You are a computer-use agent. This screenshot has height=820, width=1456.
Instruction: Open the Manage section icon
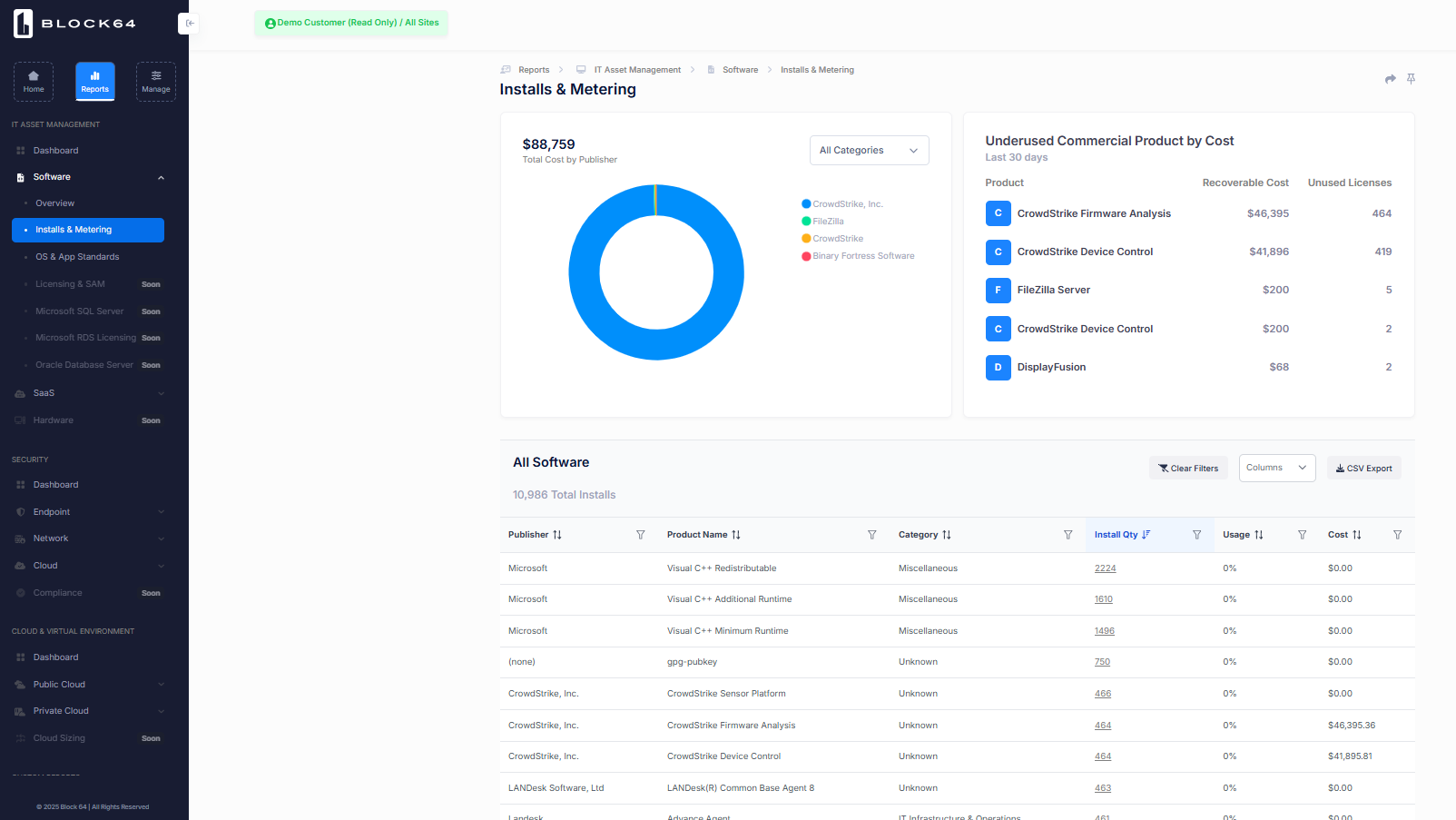point(156,81)
